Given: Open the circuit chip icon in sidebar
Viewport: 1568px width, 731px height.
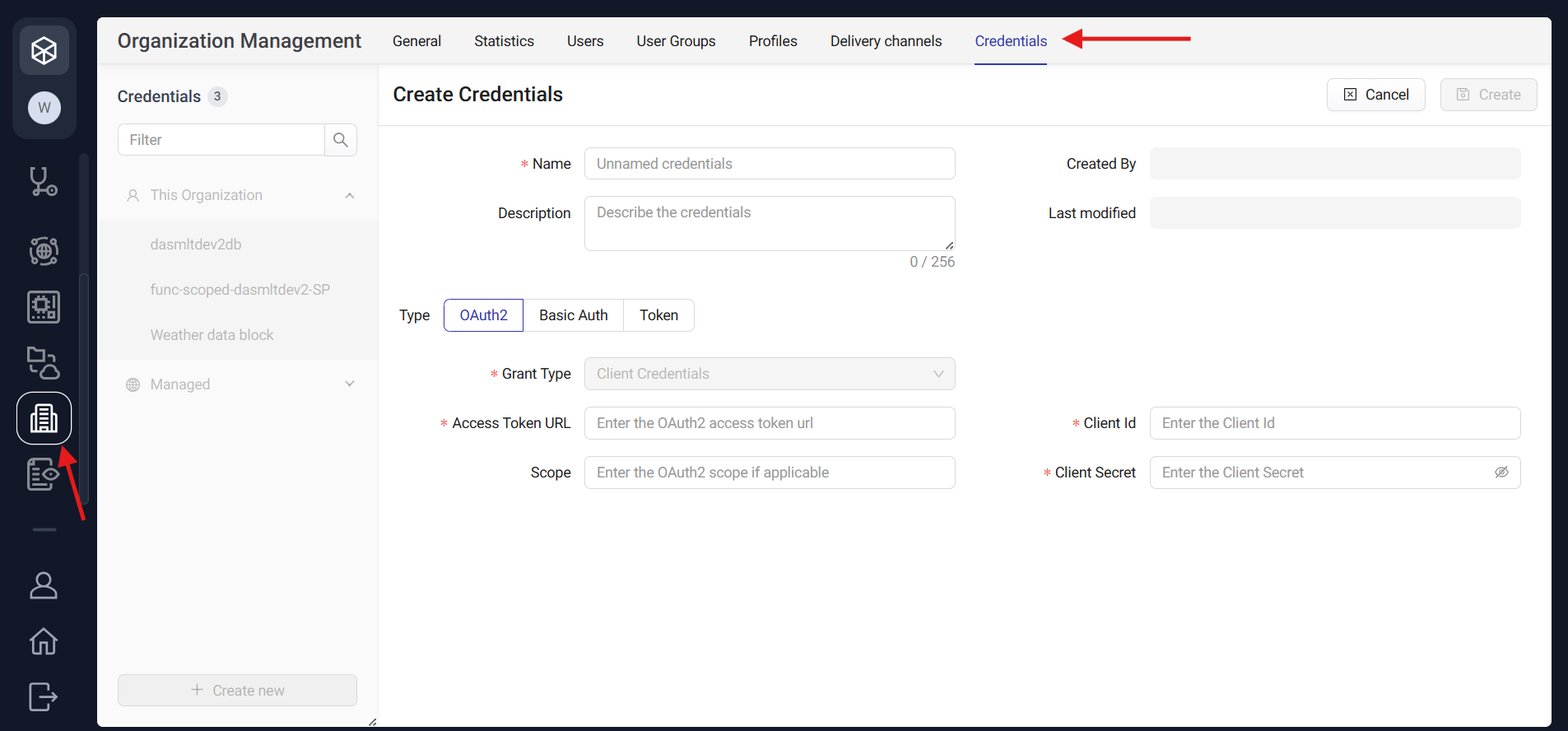Looking at the screenshot, I should pos(44,307).
